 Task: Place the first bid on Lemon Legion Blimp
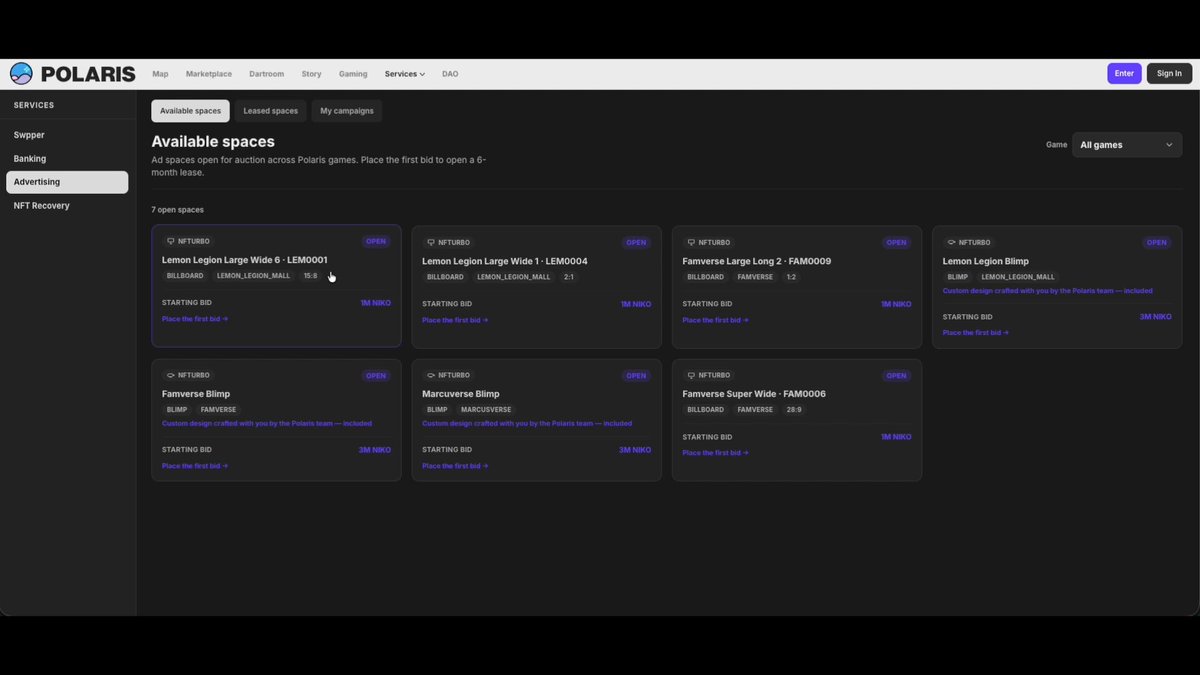click(x=975, y=332)
